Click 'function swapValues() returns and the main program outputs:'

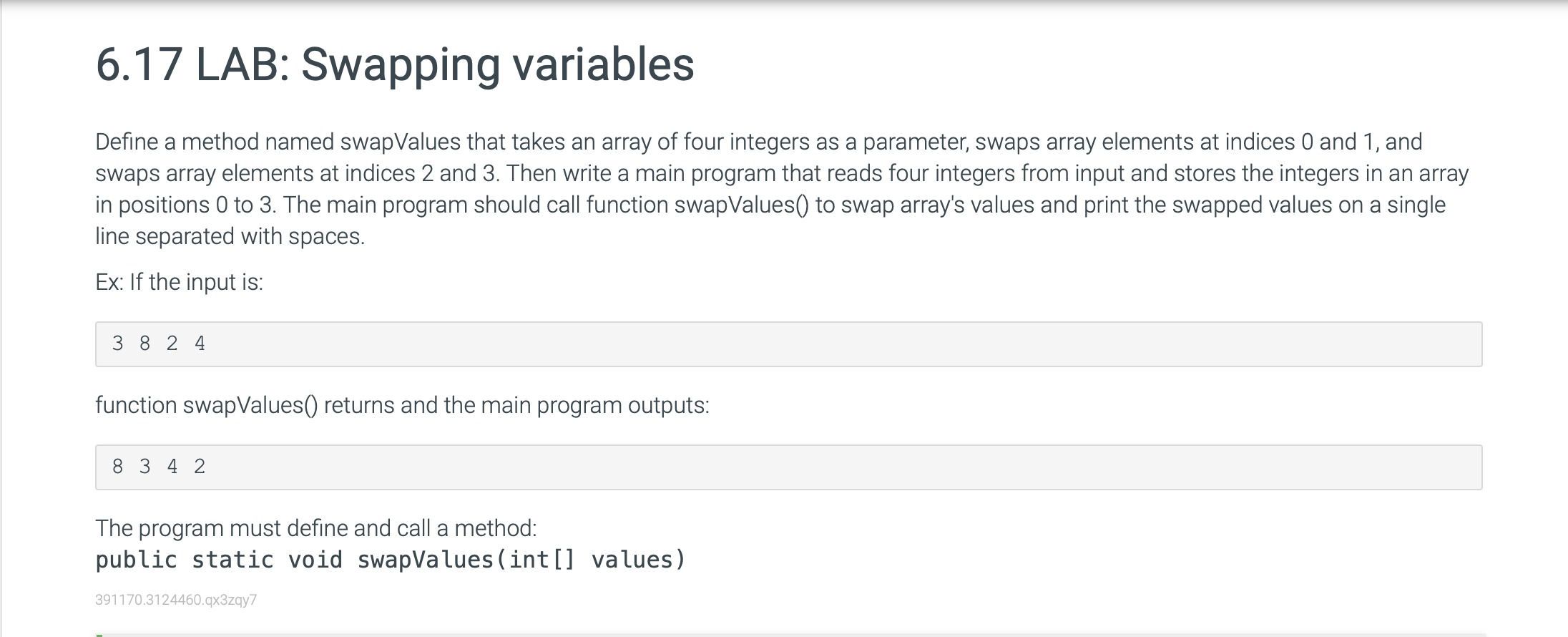402,405
